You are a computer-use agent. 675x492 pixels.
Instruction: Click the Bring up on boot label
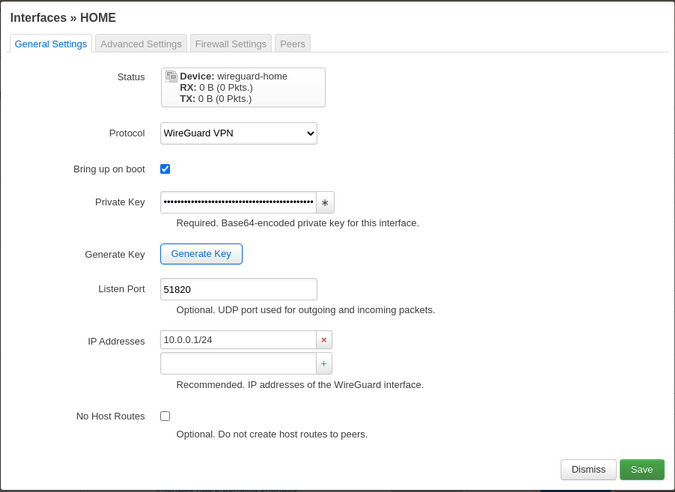point(109,169)
